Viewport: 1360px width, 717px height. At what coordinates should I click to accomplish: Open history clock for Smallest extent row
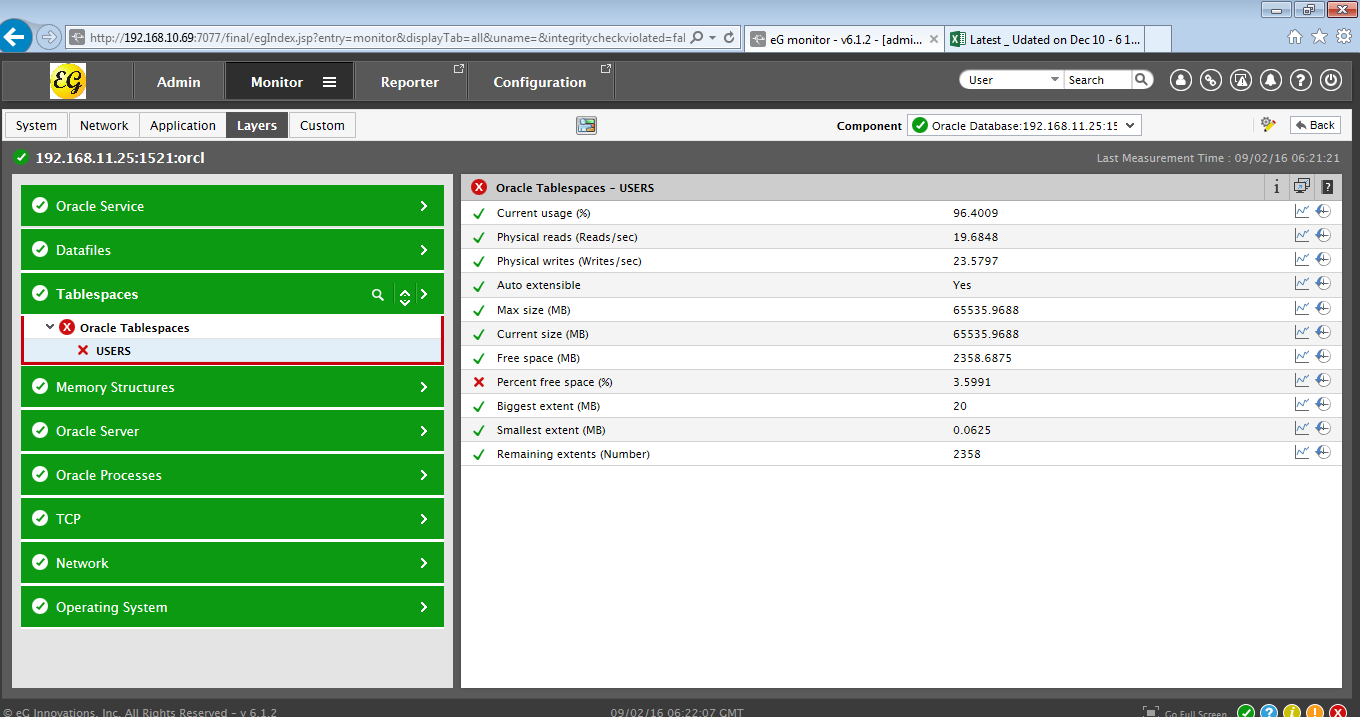click(1323, 428)
